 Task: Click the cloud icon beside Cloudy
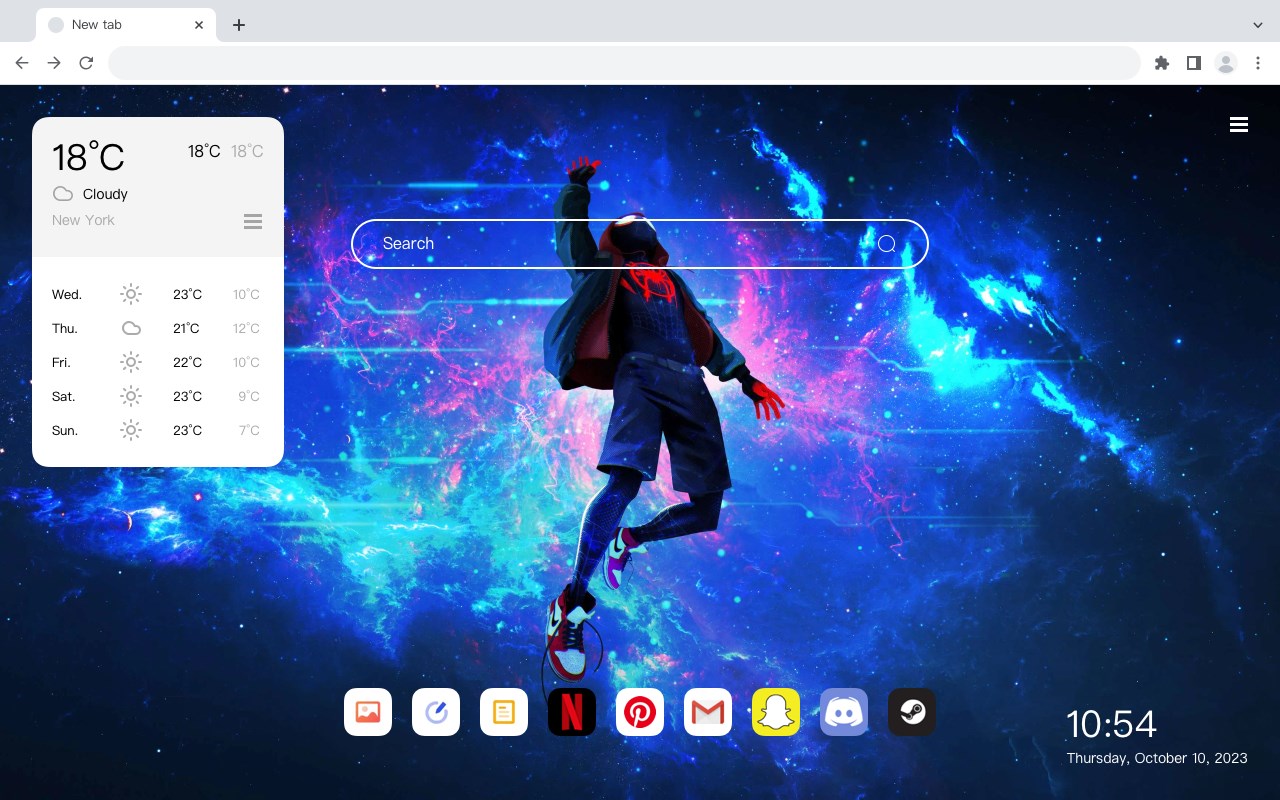[x=63, y=194]
